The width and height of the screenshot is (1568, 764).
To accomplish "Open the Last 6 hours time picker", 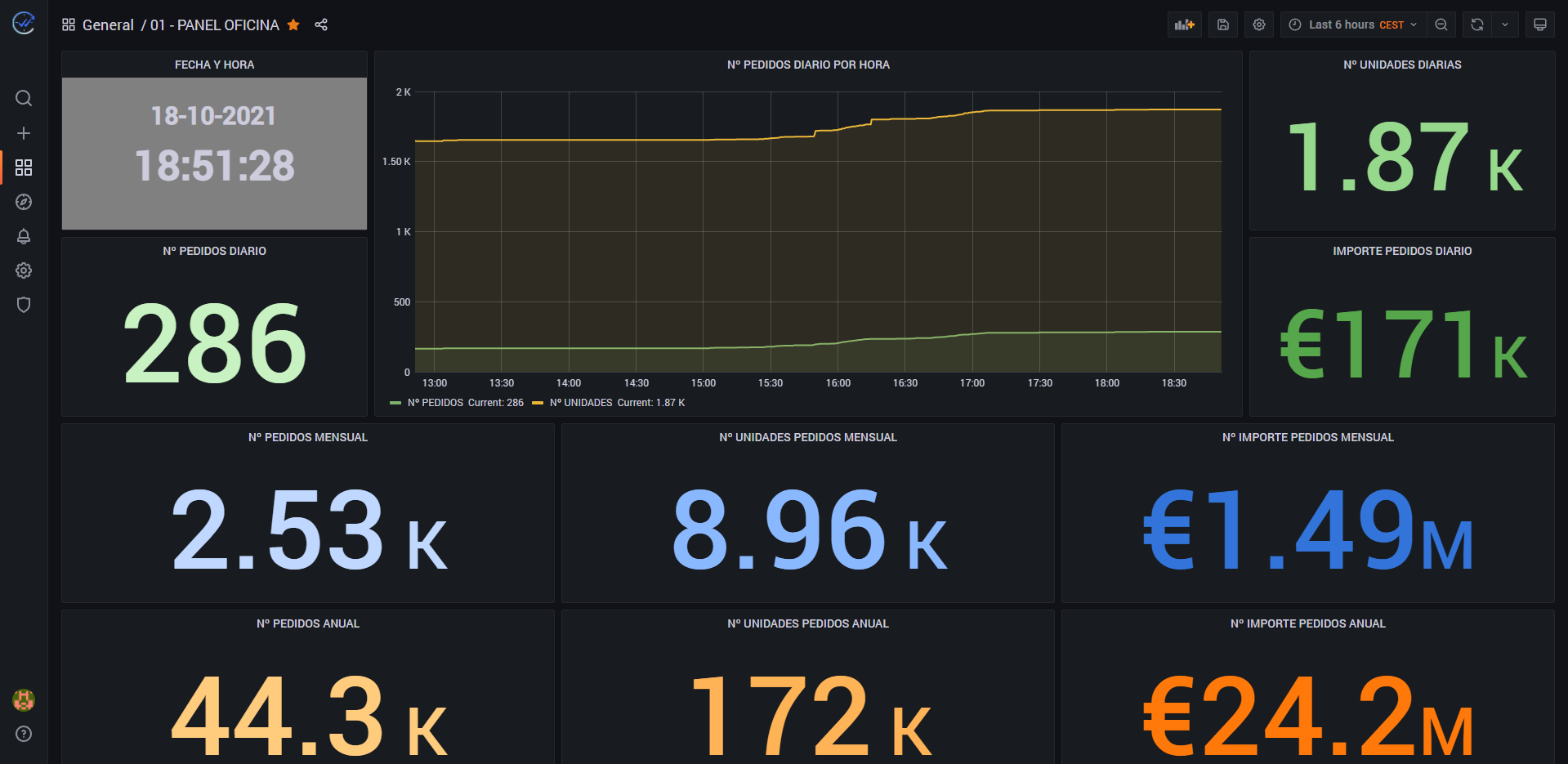I will [1353, 25].
